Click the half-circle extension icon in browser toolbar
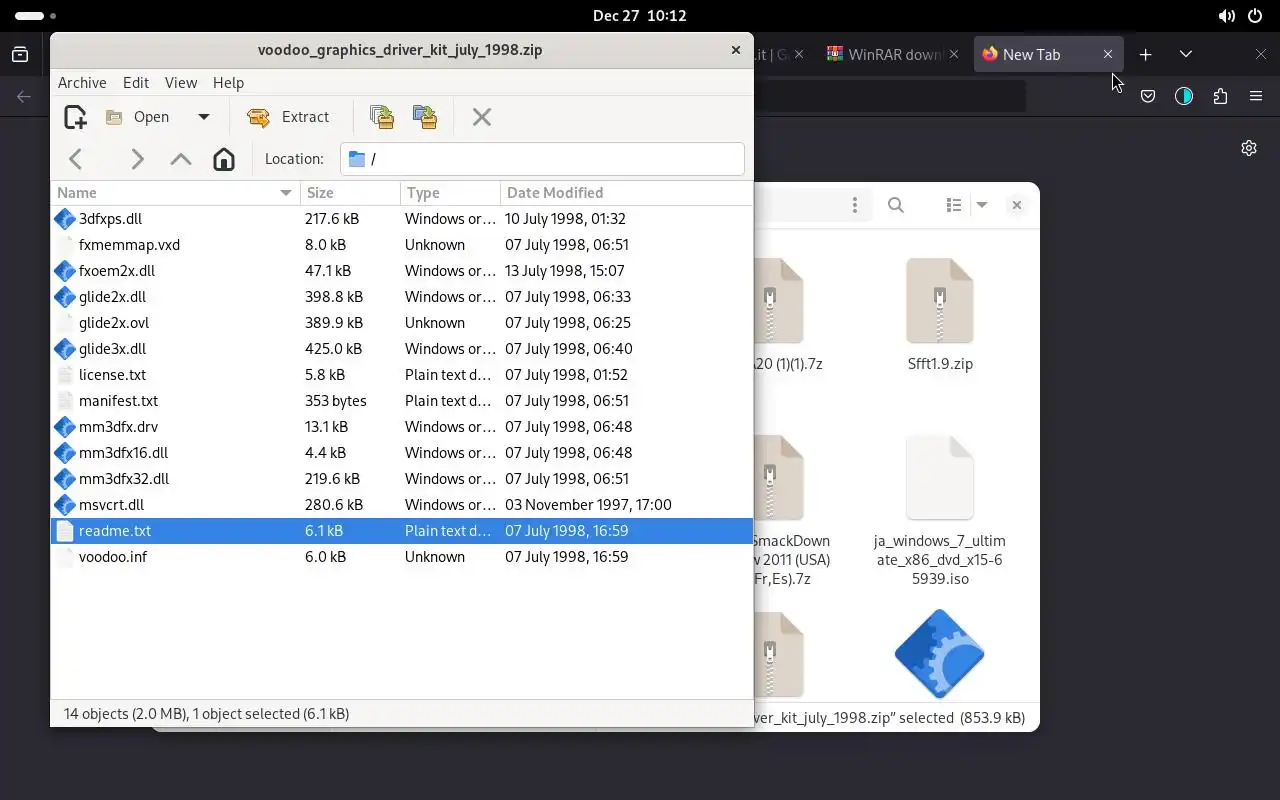 point(1184,97)
